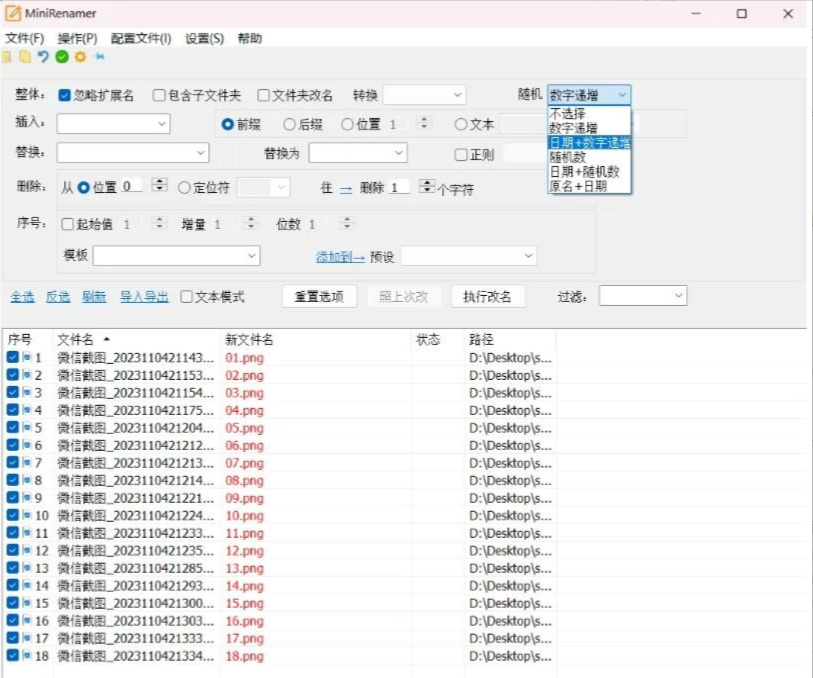The height and width of the screenshot is (678, 813).
Task: Click the orange gear toolbar icon
Action: [80, 57]
